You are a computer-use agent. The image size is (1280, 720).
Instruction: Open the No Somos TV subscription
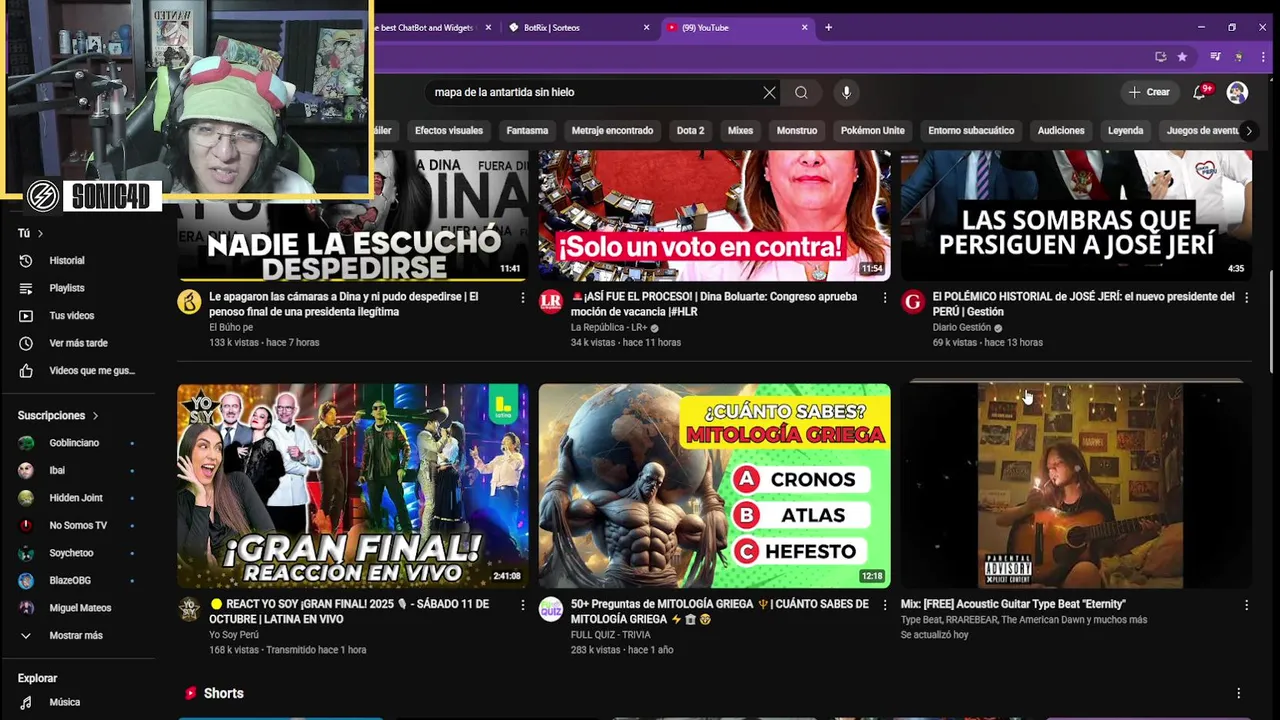point(78,525)
